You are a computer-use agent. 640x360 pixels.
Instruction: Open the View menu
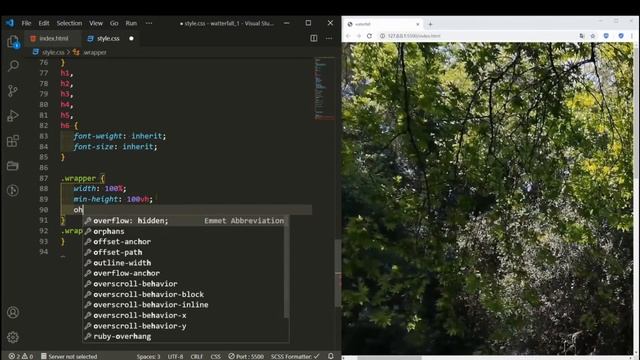coord(96,23)
